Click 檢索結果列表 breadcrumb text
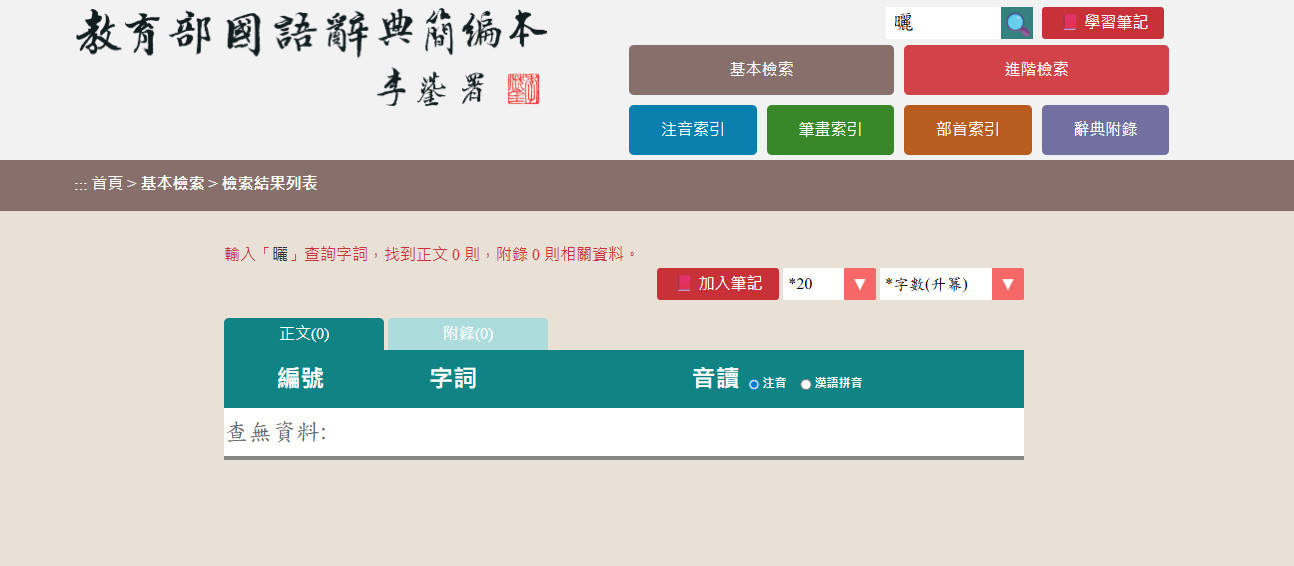 [270, 184]
